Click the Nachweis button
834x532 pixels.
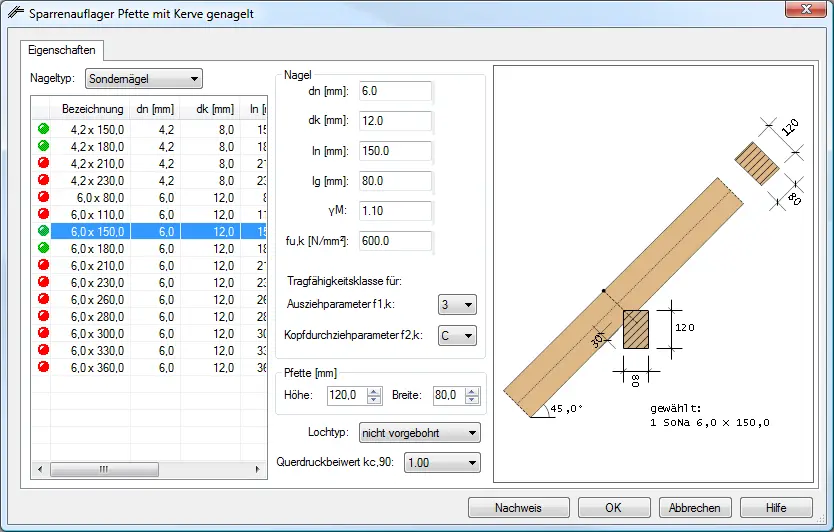tap(519, 508)
